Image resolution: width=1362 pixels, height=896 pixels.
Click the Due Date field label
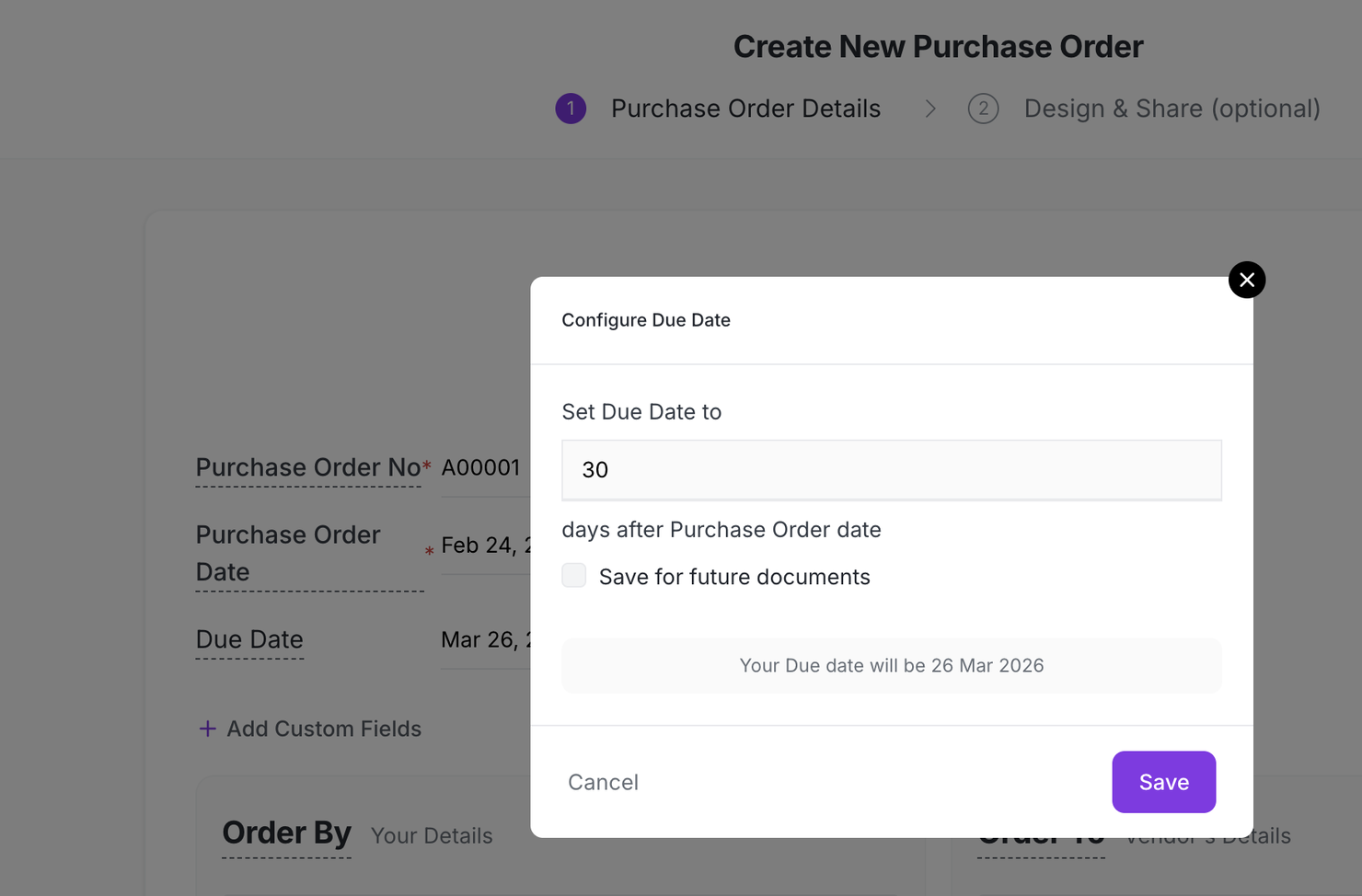[249, 639]
